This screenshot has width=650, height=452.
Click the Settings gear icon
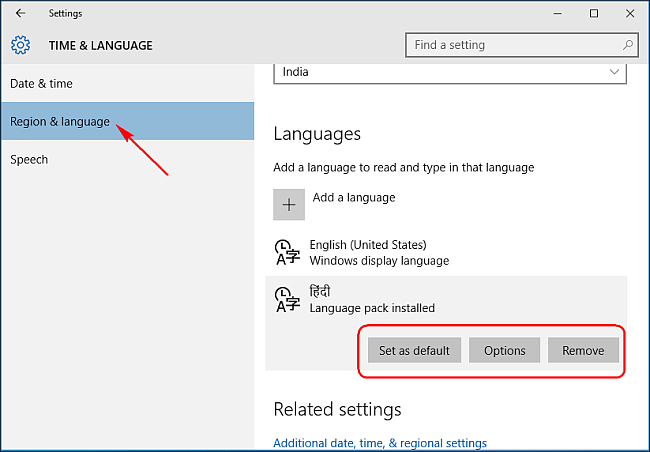tap(21, 45)
